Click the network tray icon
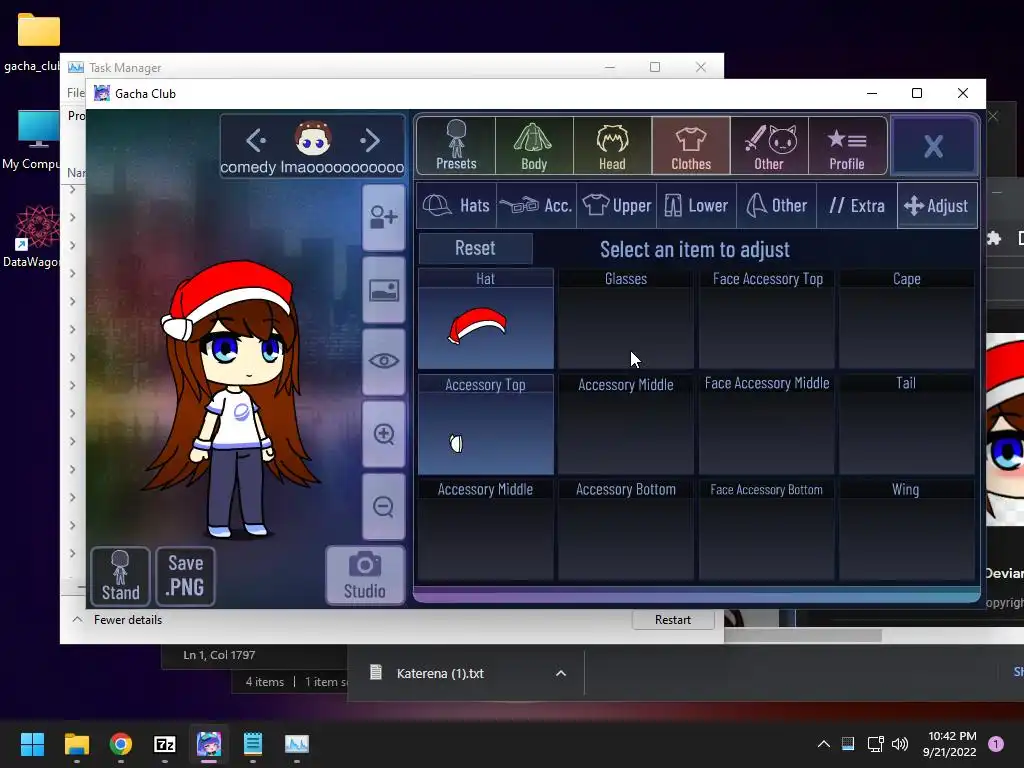The width and height of the screenshot is (1024, 768). (875, 744)
